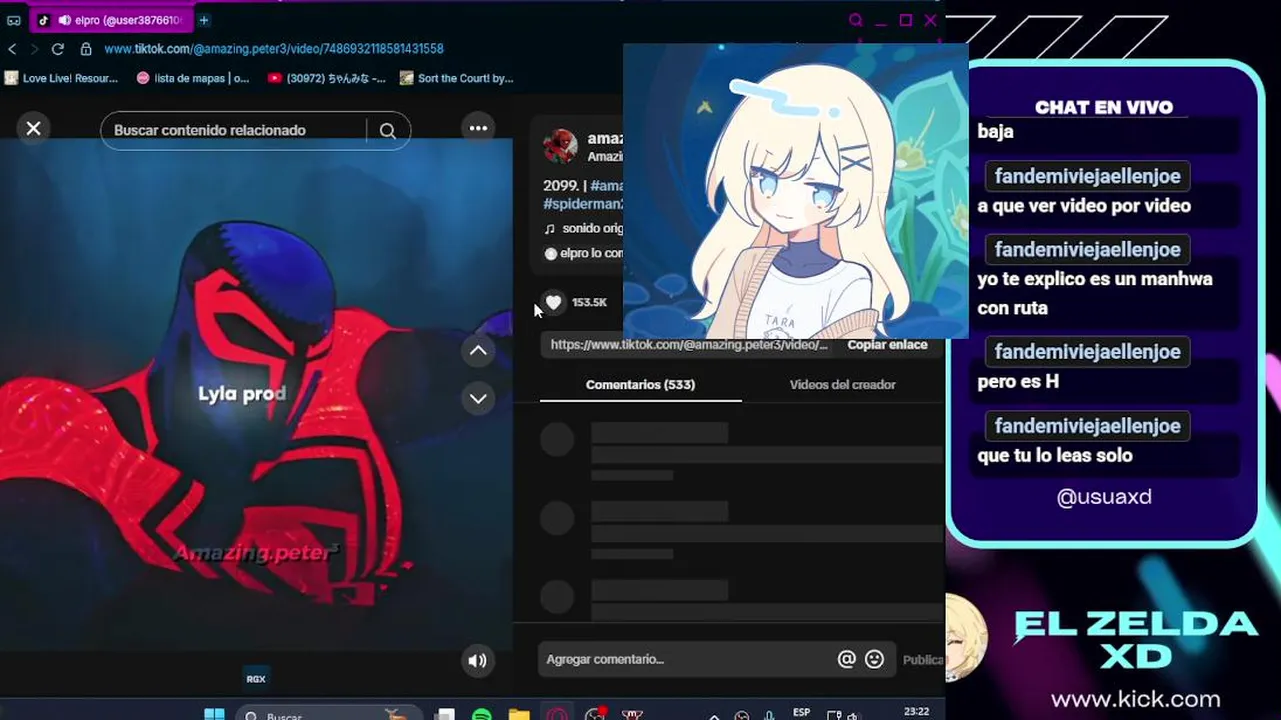Open the YouTube (30972) bookmark
This screenshot has width=1281, height=720.
pyautogui.click(x=326, y=78)
